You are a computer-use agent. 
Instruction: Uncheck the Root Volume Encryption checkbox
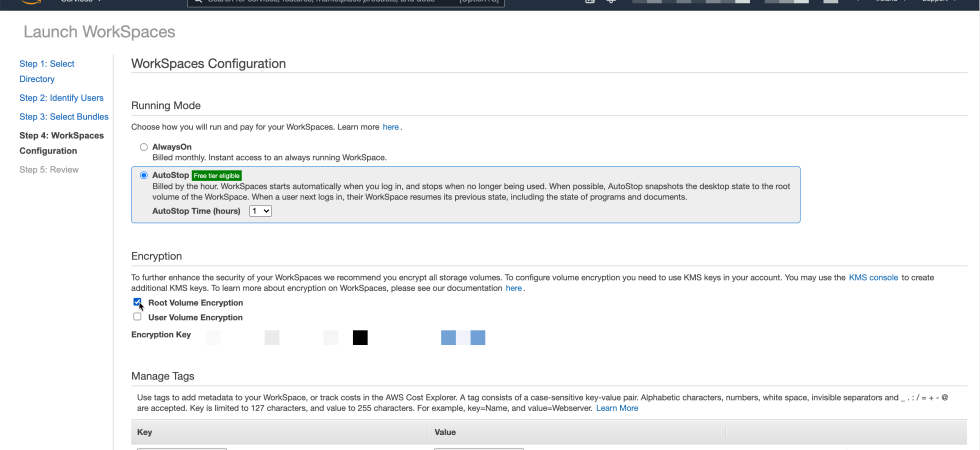(138, 302)
